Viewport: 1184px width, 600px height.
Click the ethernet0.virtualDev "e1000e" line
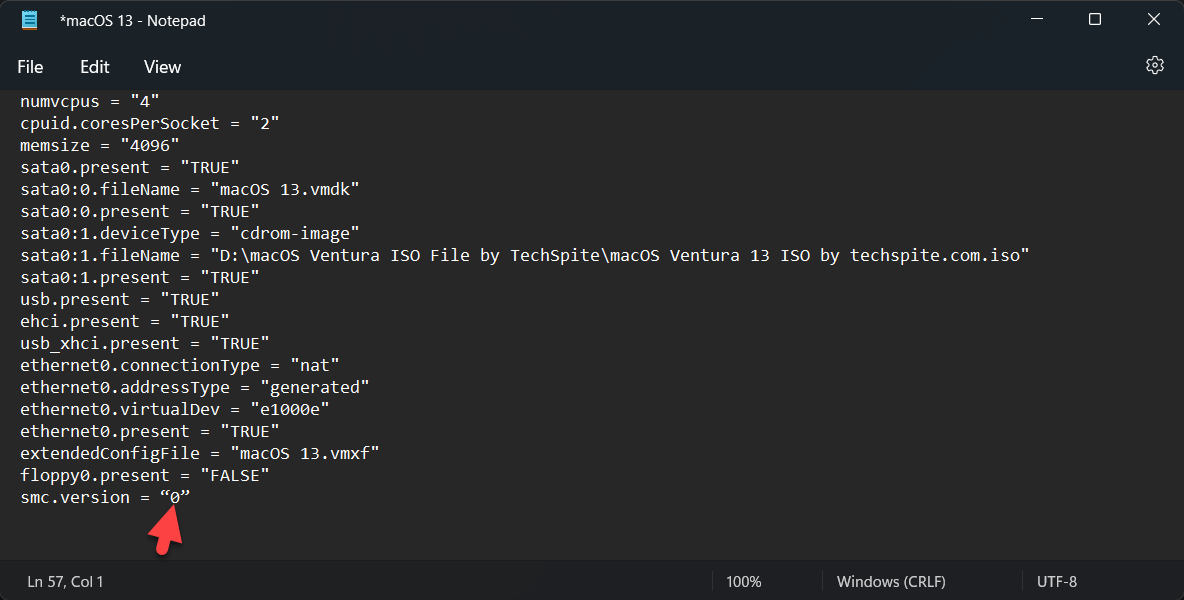(x=175, y=409)
